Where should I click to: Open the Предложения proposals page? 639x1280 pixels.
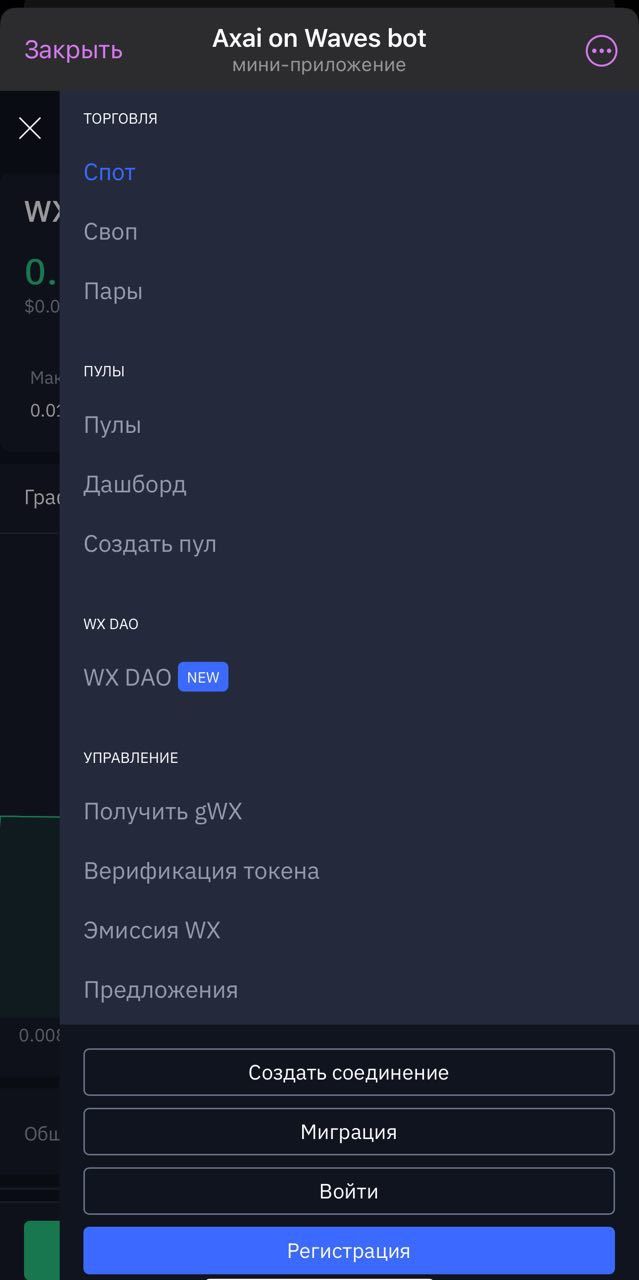point(160,989)
